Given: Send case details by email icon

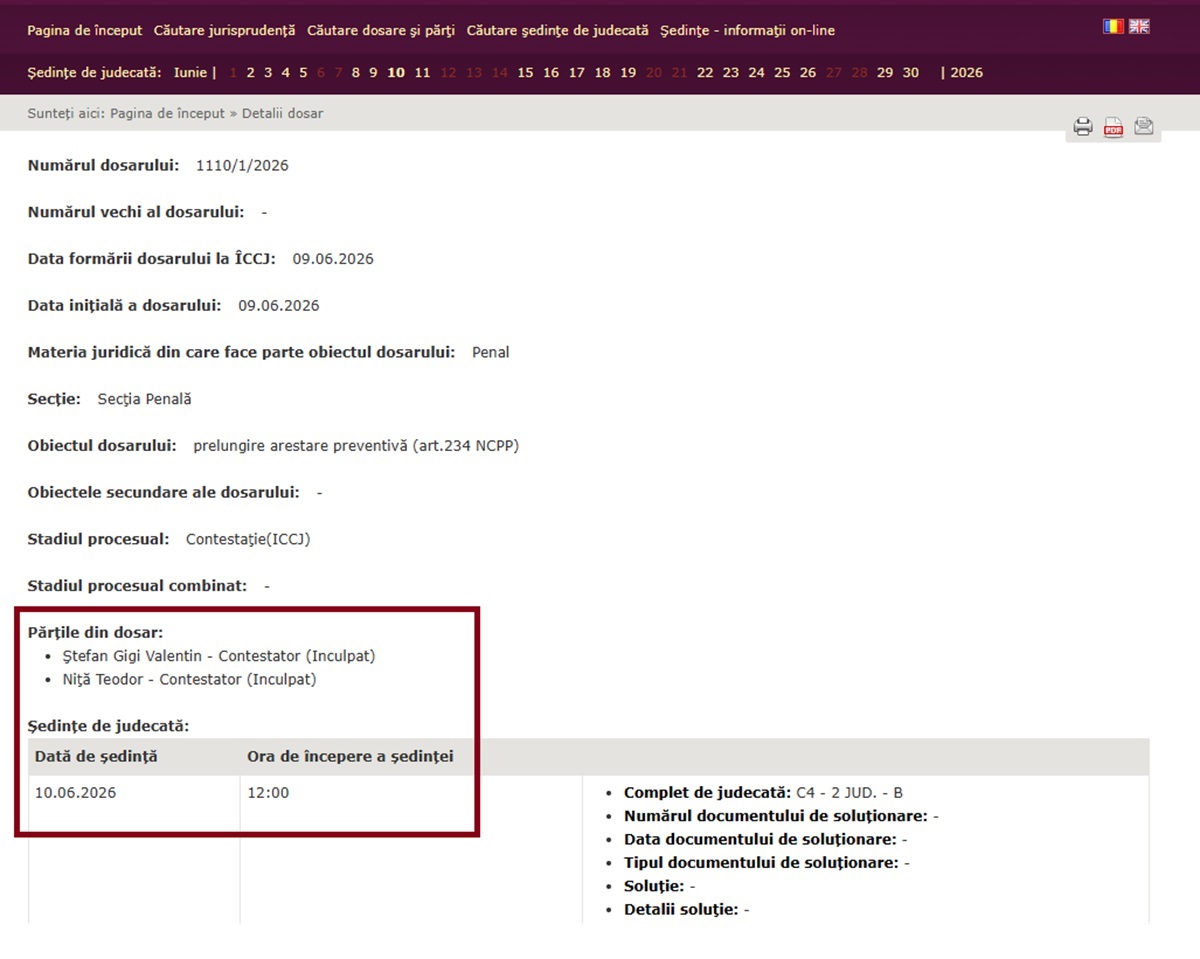Looking at the screenshot, I should click(1144, 127).
